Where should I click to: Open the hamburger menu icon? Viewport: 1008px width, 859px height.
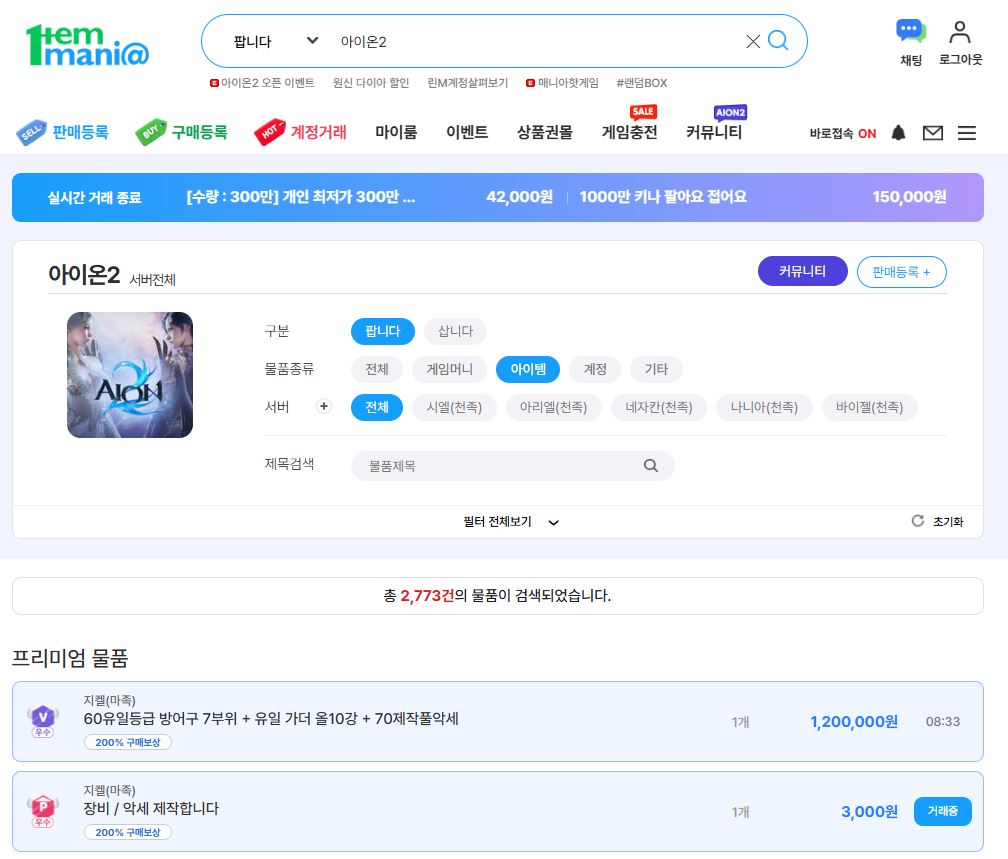point(967,133)
